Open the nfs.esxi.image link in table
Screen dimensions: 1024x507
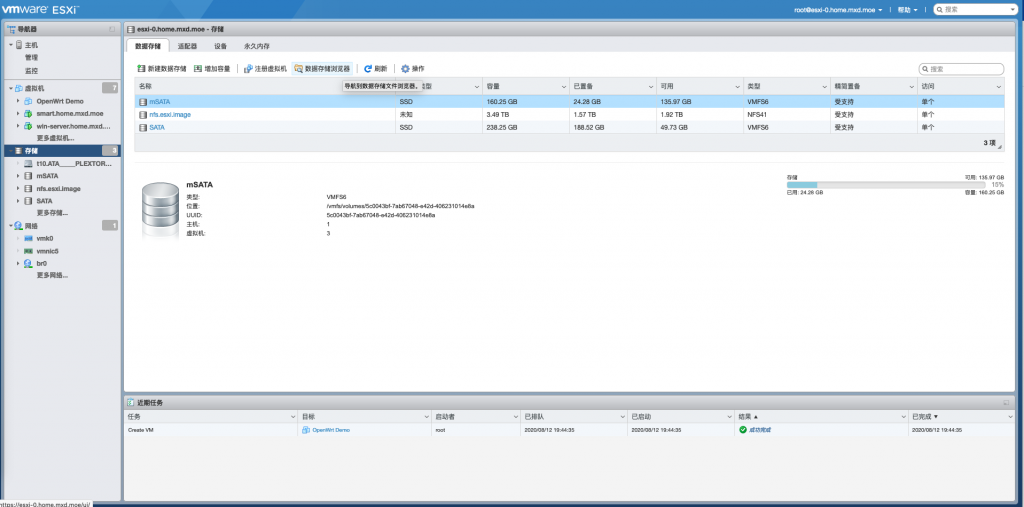tap(170, 114)
